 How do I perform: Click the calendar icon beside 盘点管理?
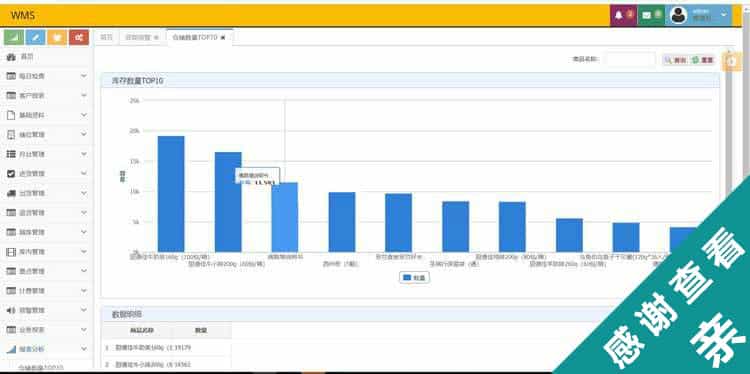(x=11, y=271)
